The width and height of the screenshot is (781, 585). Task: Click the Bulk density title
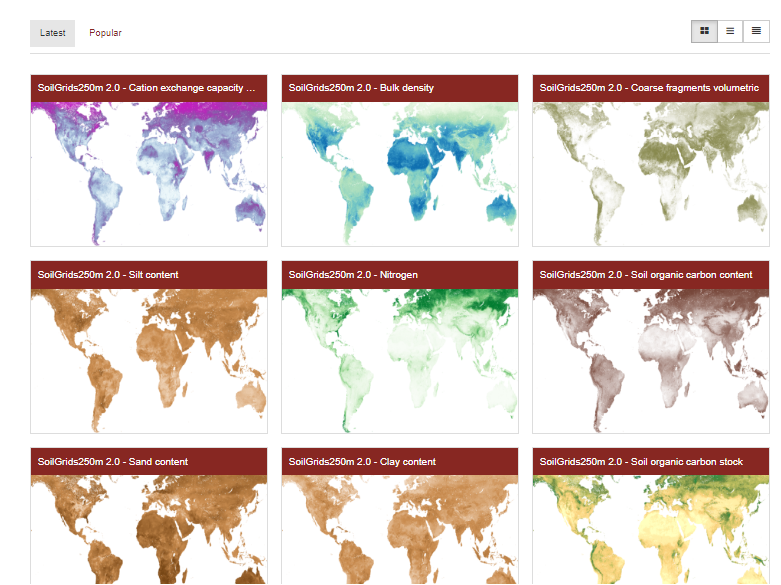361,88
